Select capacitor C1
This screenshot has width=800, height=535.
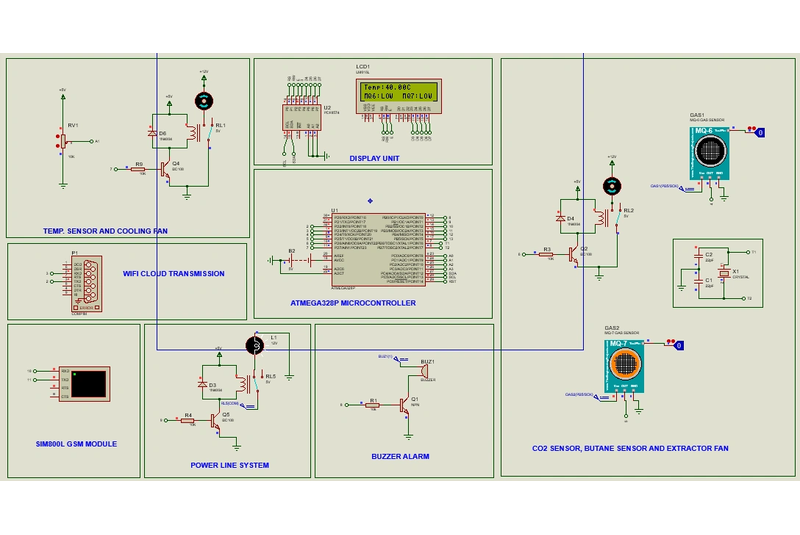click(699, 281)
